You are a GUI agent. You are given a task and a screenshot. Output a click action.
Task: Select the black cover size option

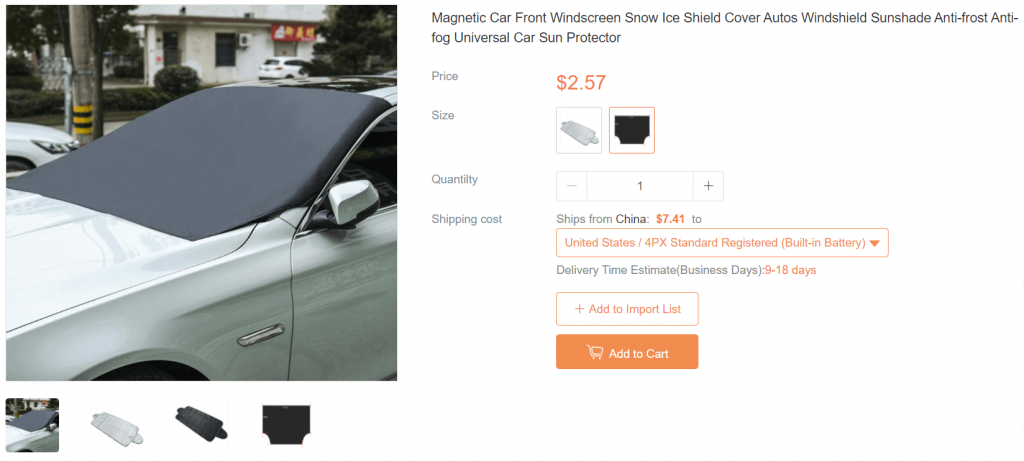632,131
